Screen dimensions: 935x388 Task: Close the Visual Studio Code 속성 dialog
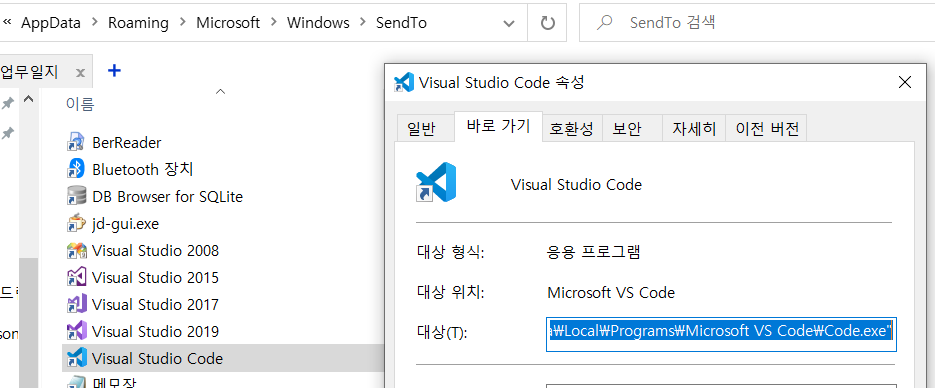905,82
